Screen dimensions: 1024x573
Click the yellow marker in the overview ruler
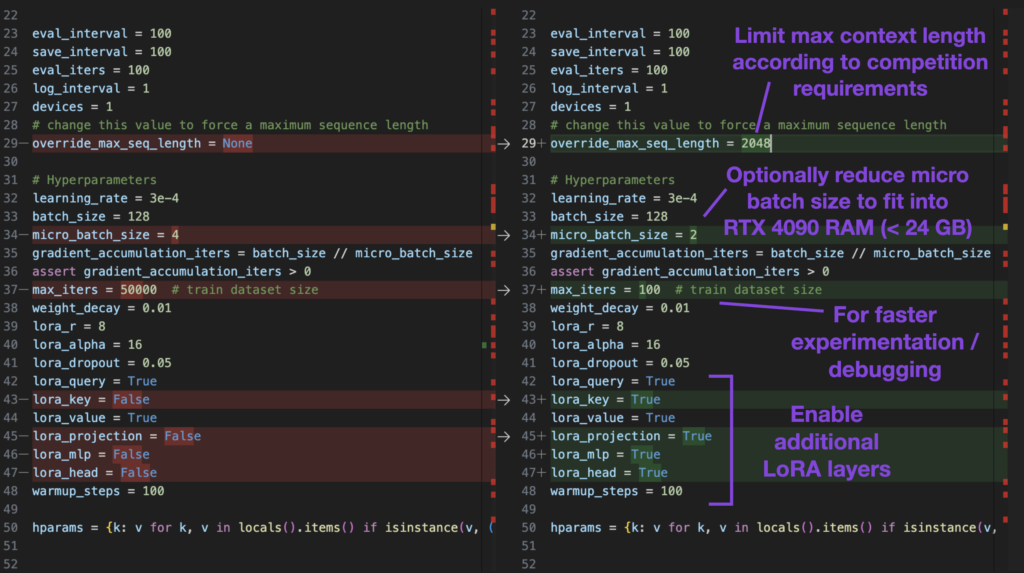[x=492, y=227]
